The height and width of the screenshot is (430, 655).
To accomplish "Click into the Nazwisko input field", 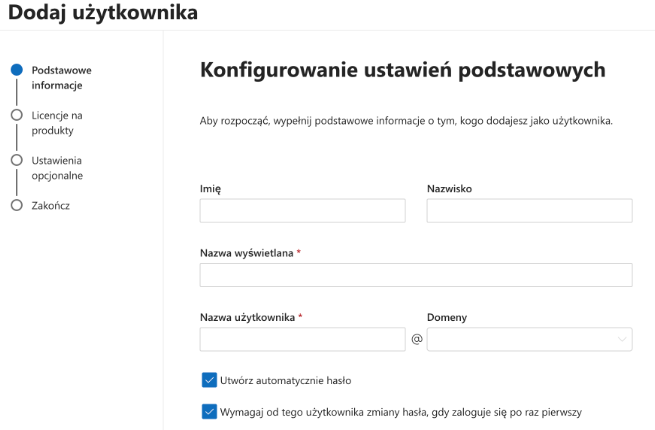I will pyautogui.click(x=529, y=211).
